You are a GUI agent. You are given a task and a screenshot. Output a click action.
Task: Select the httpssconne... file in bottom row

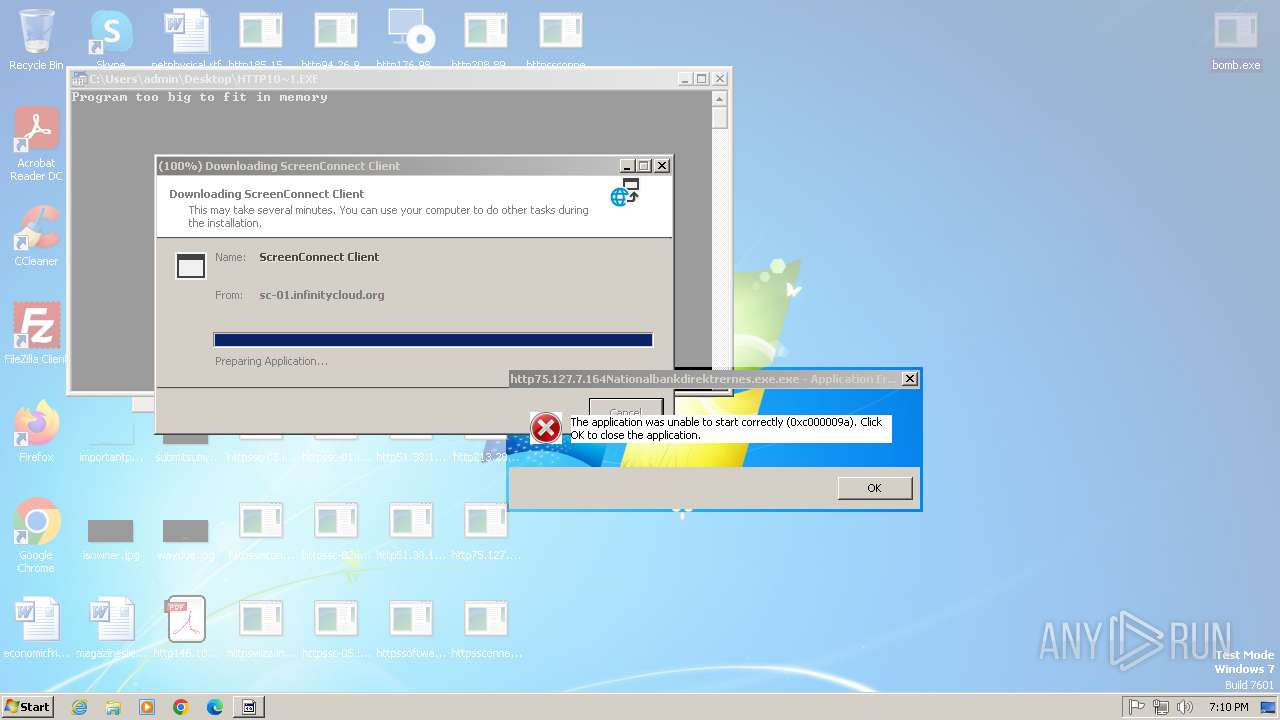tap(486, 627)
